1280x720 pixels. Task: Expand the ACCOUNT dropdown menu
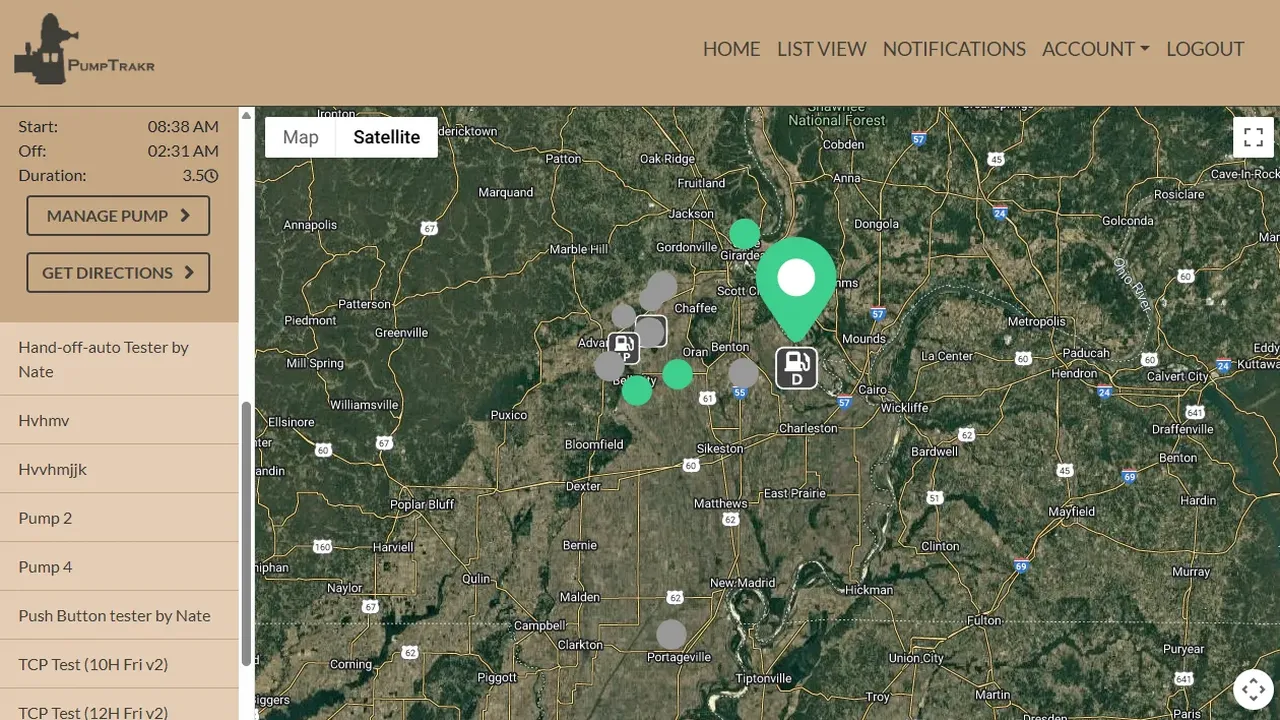pyautogui.click(x=1095, y=49)
